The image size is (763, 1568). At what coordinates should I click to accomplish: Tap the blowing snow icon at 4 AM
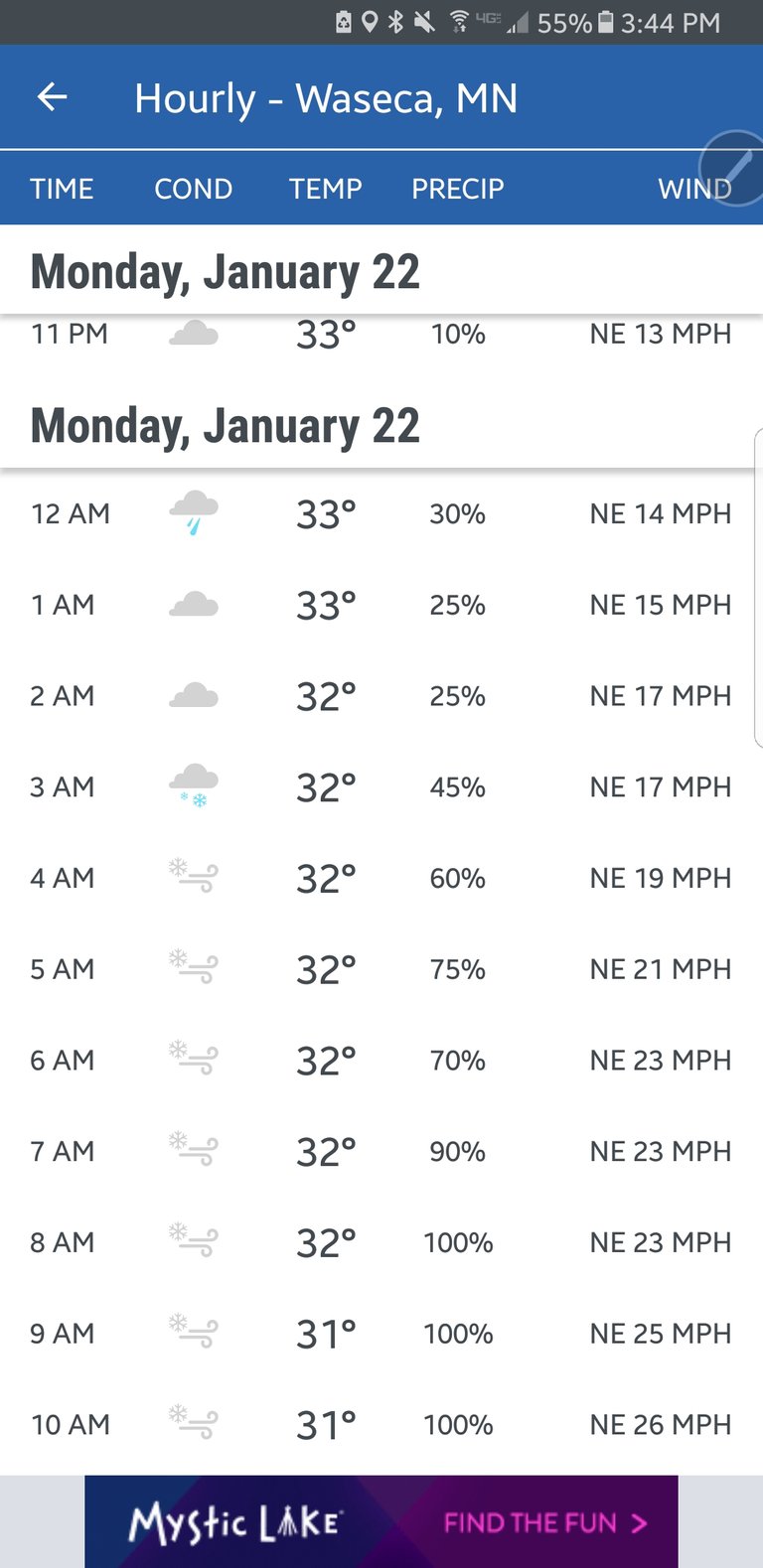(194, 877)
